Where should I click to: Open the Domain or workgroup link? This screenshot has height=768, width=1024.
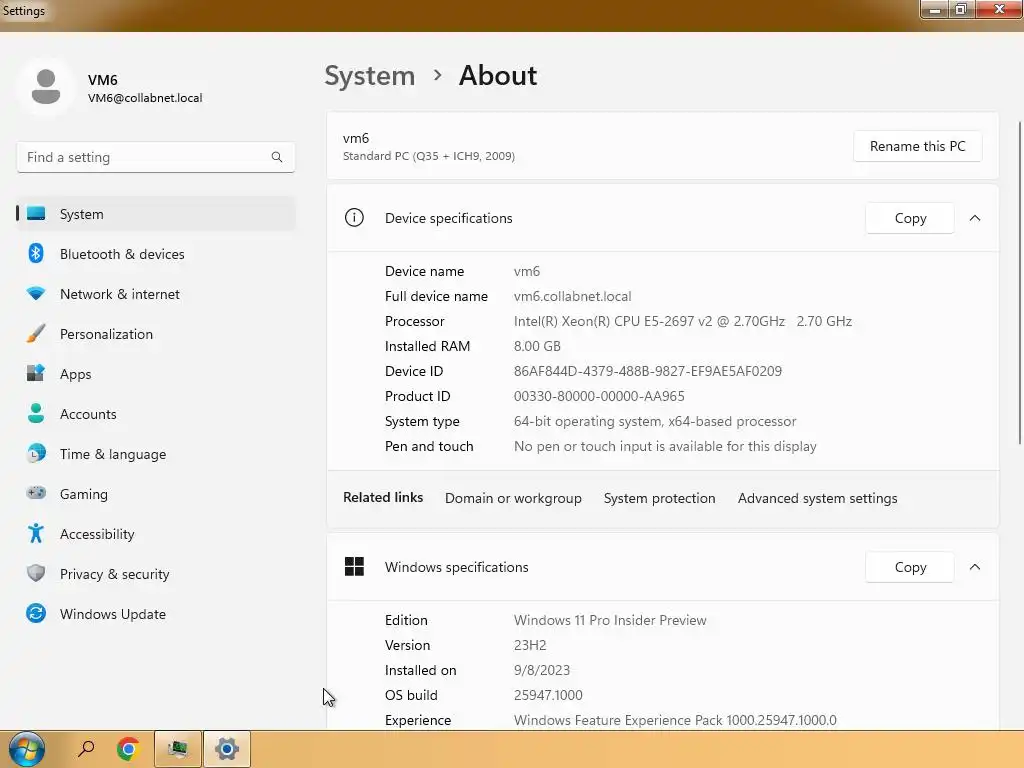tap(513, 498)
